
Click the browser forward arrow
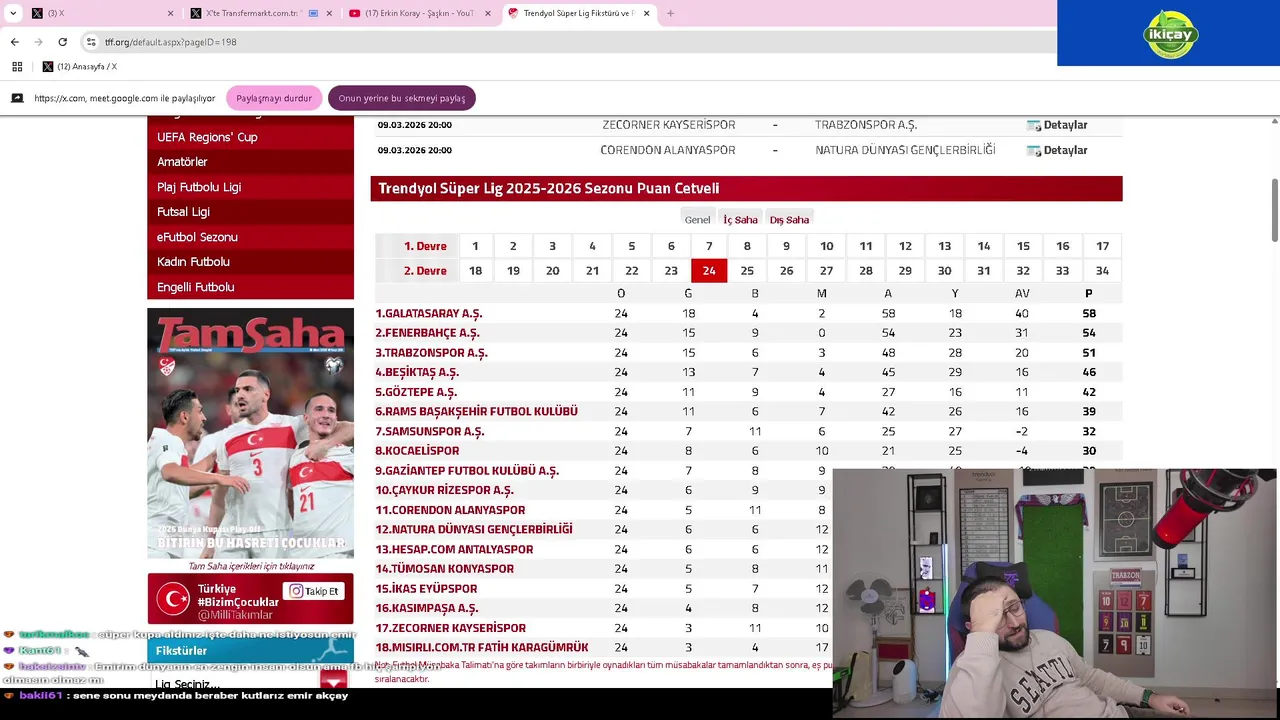tap(38, 42)
